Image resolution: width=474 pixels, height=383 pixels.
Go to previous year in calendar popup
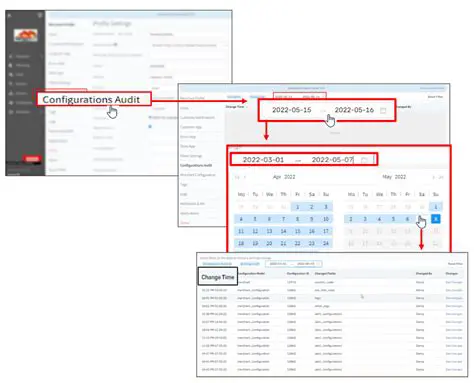pos(237,177)
